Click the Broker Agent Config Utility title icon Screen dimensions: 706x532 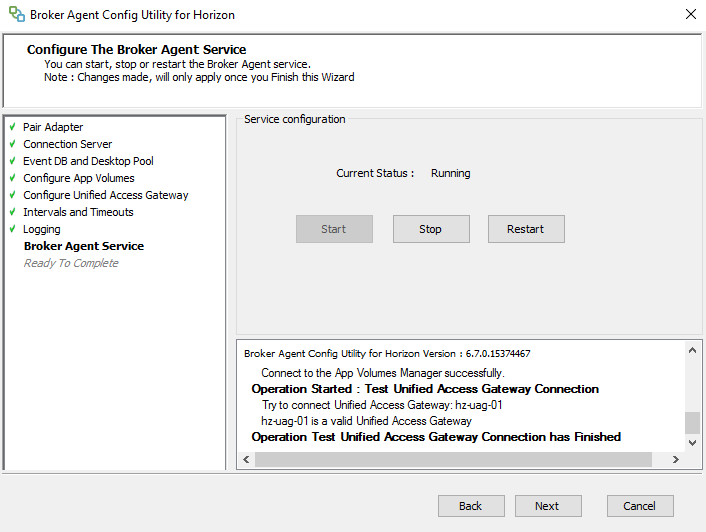[16, 15]
